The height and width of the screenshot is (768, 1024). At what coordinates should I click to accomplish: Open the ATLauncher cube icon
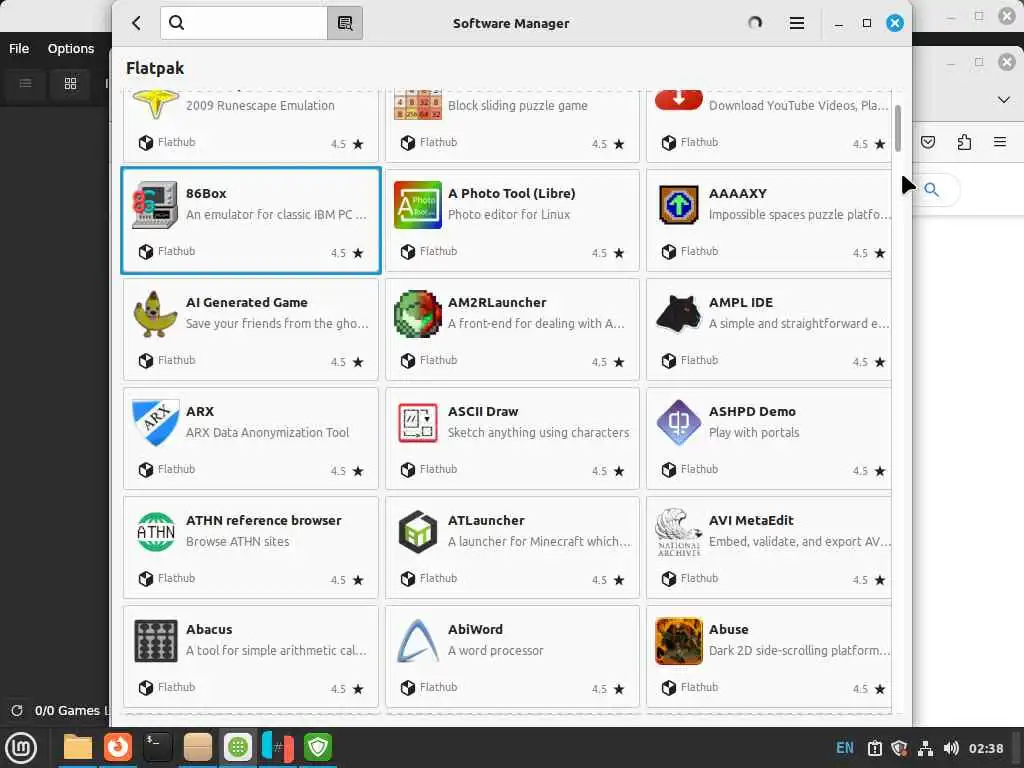(x=417, y=532)
